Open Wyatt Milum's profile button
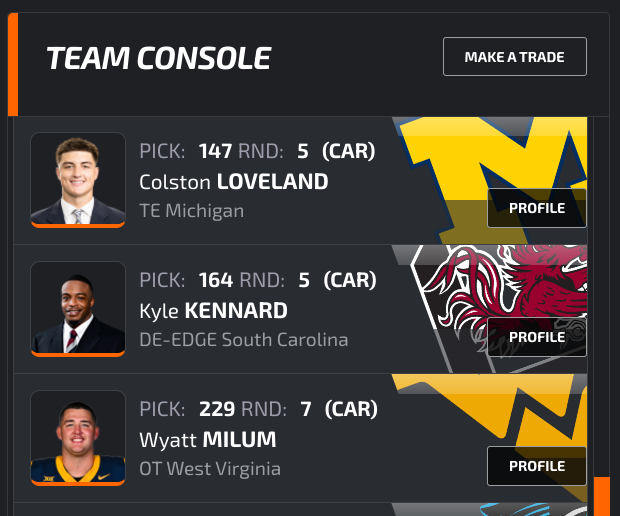This screenshot has height=516, width=620. coord(536,466)
